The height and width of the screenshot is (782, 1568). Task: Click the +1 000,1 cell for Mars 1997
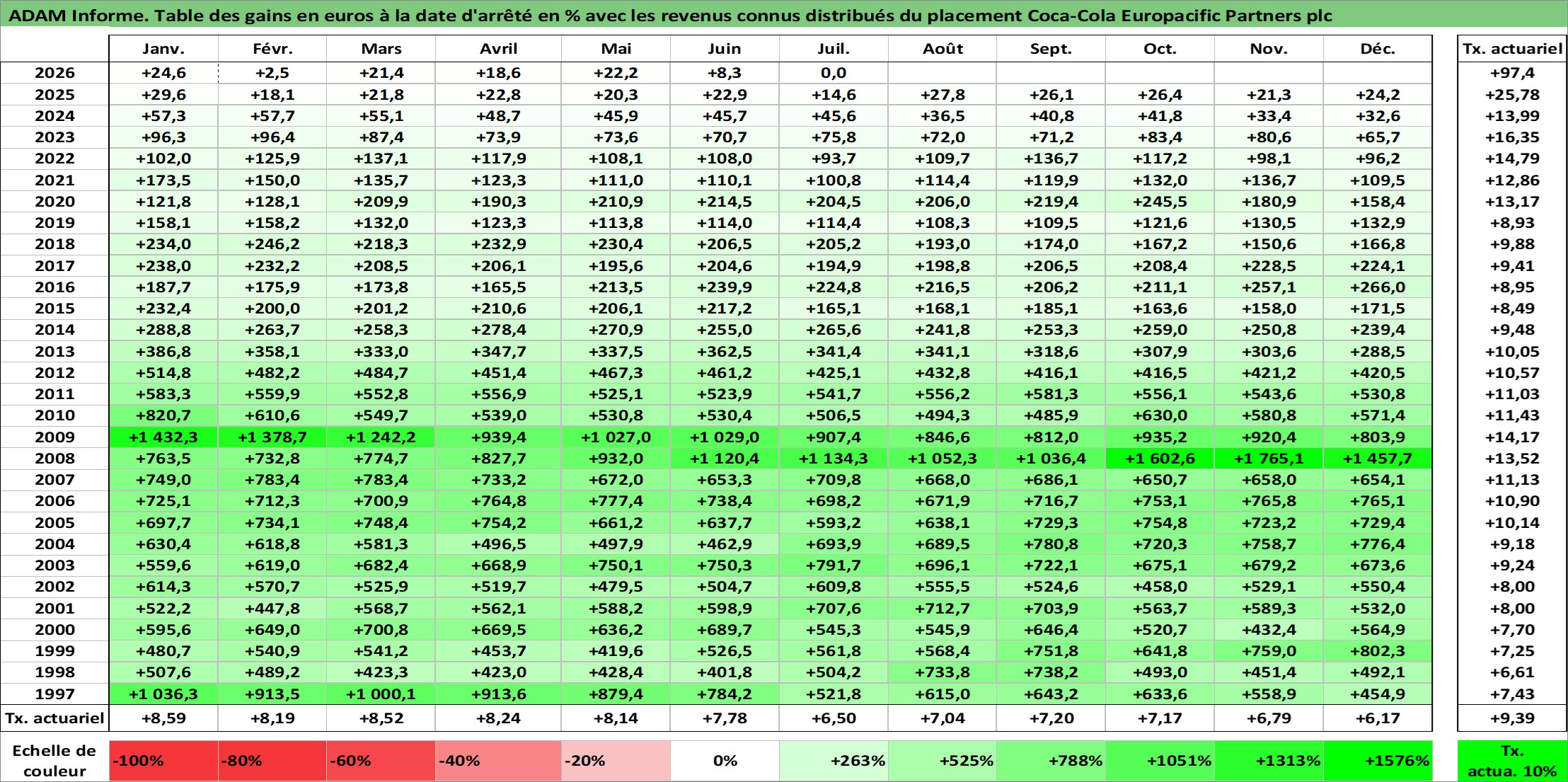(x=381, y=694)
